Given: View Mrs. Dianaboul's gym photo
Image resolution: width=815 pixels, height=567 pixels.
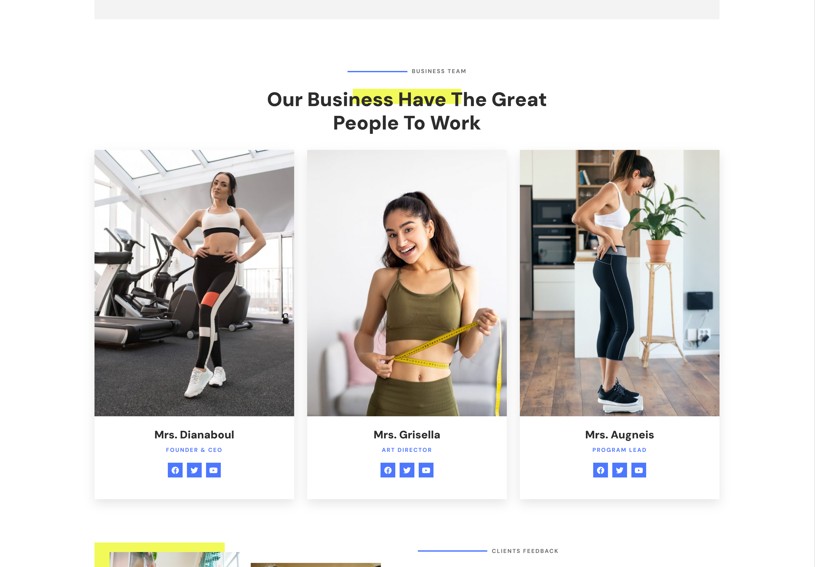Looking at the screenshot, I should (194, 283).
